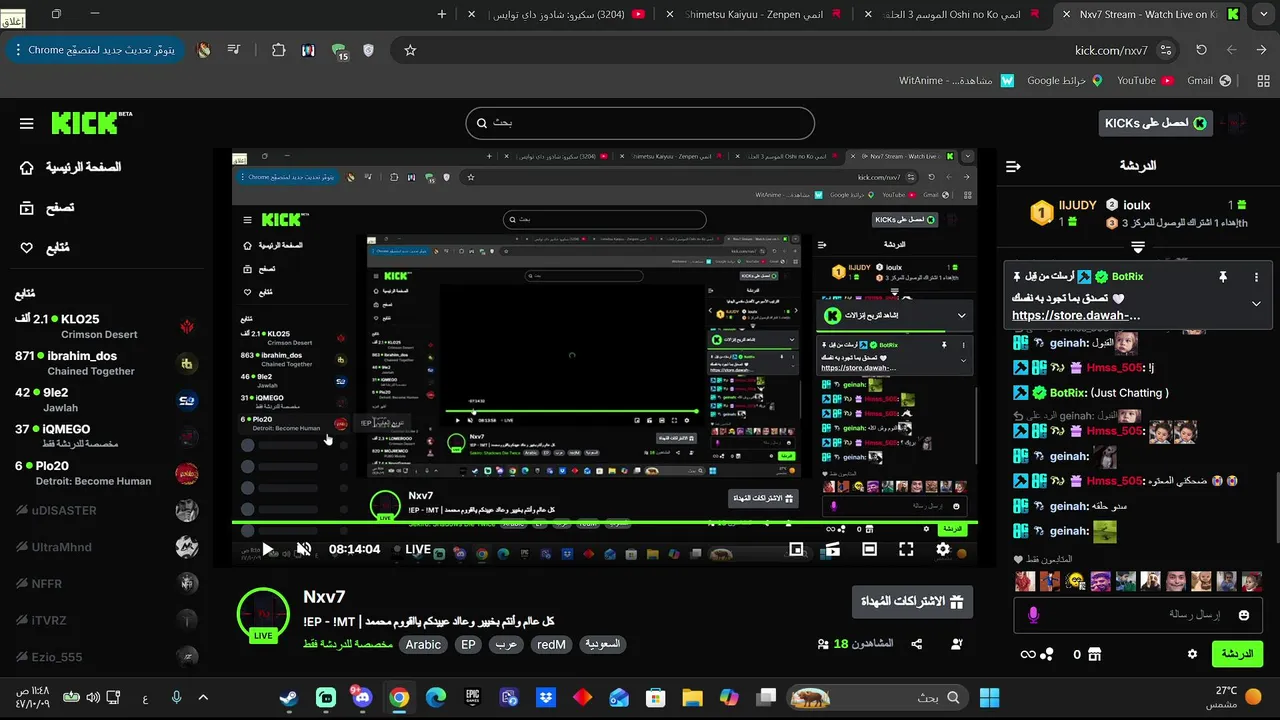Image resolution: width=1280 pixels, height=720 pixels.
Task: Open Nxv7 streamer avatar
Action: (x=263, y=614)
